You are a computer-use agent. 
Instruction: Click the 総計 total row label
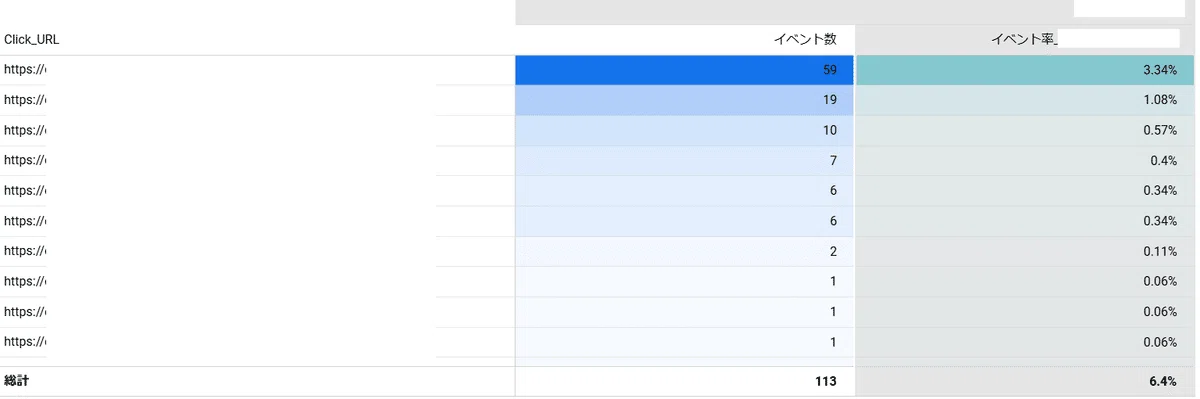click(17, 381)
